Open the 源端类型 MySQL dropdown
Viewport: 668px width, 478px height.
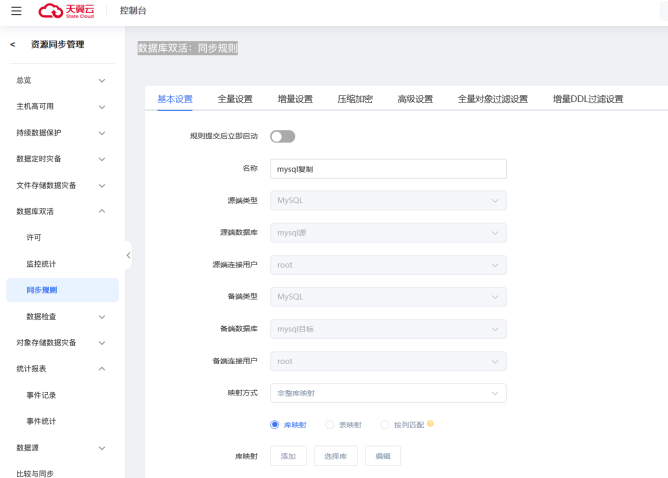point(388,201)
